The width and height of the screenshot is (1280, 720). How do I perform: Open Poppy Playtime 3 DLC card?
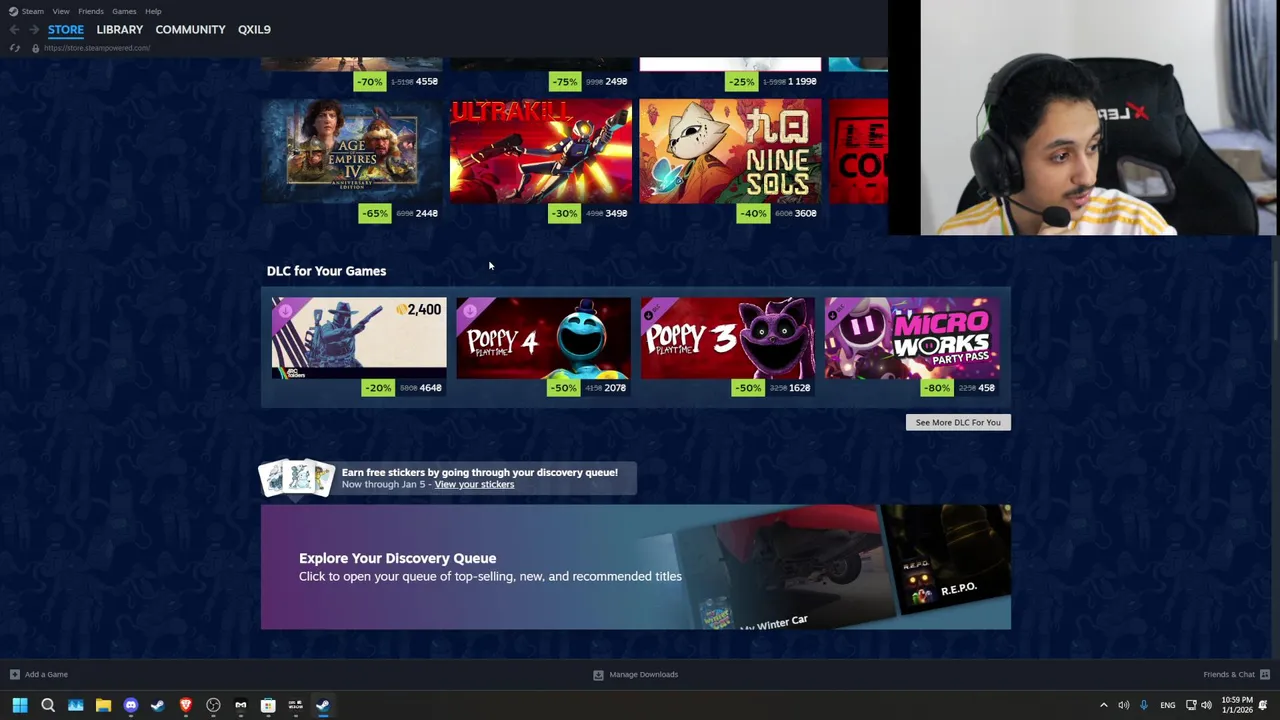click(x=727, y=338)
